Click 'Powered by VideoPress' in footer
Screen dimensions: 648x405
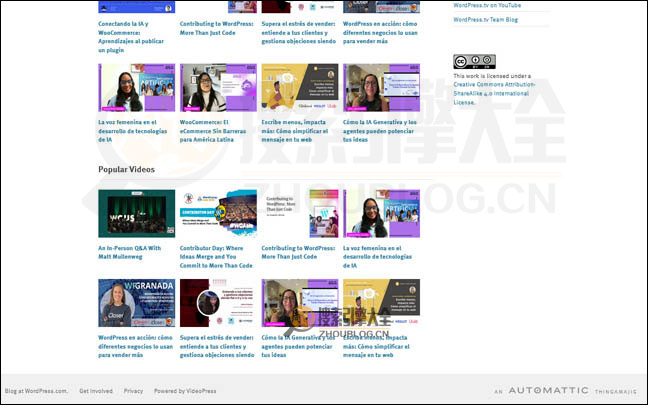click(x=185, y=391)
